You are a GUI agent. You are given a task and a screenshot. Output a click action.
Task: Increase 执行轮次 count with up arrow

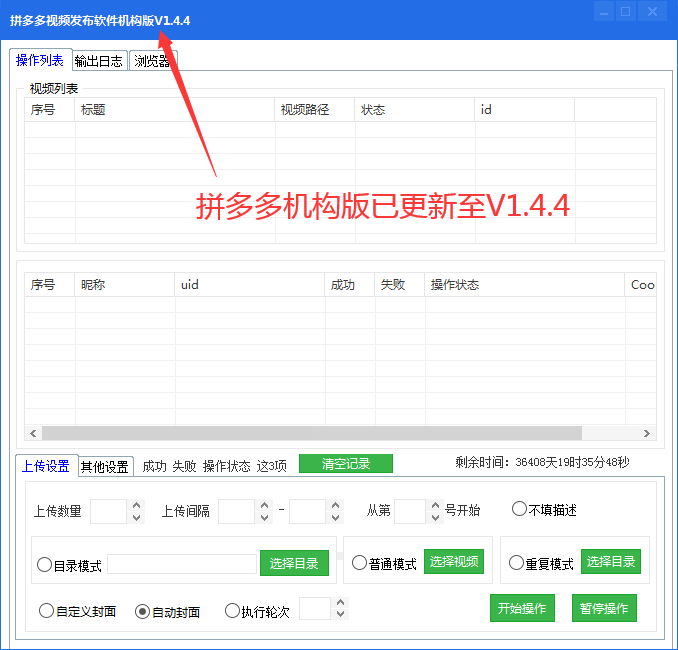[340, 602]
